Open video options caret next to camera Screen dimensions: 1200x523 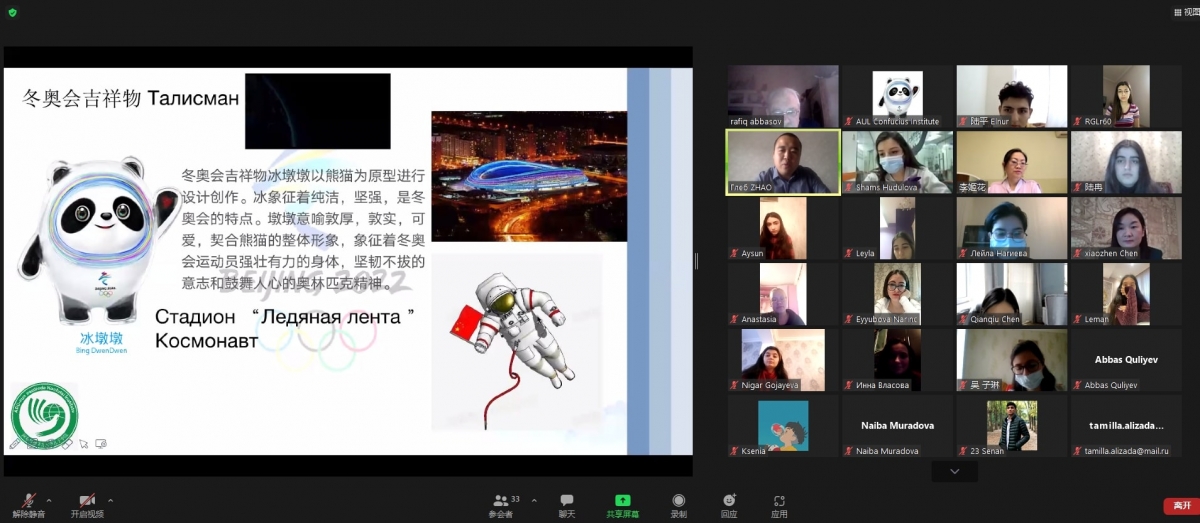[x=110, y=500]
